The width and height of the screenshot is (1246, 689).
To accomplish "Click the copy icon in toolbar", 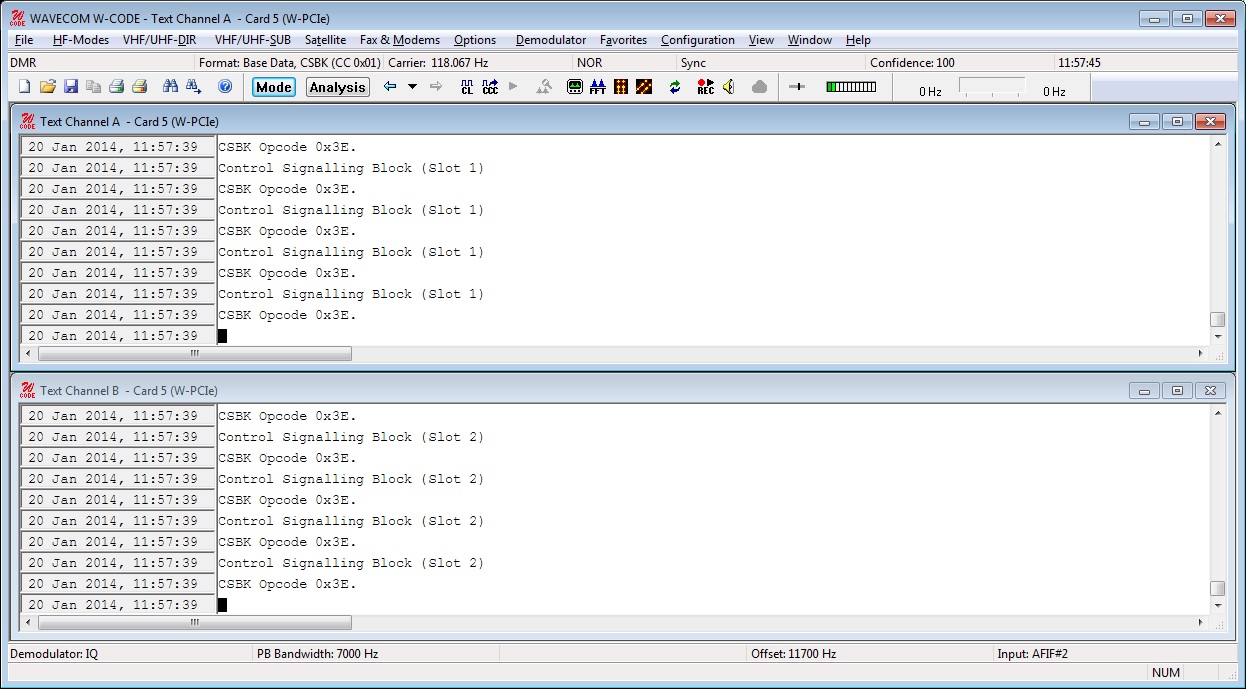I will [93, 87].
